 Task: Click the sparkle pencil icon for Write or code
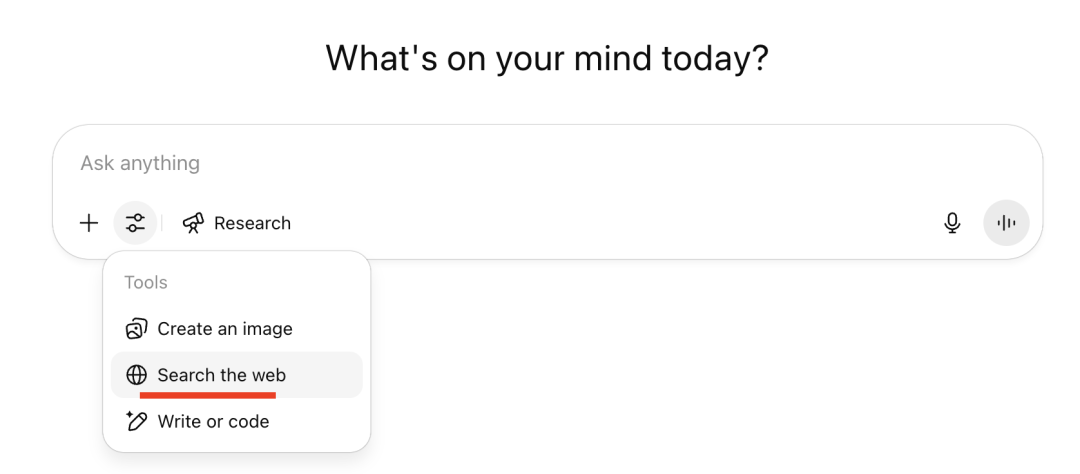[136, 421]
